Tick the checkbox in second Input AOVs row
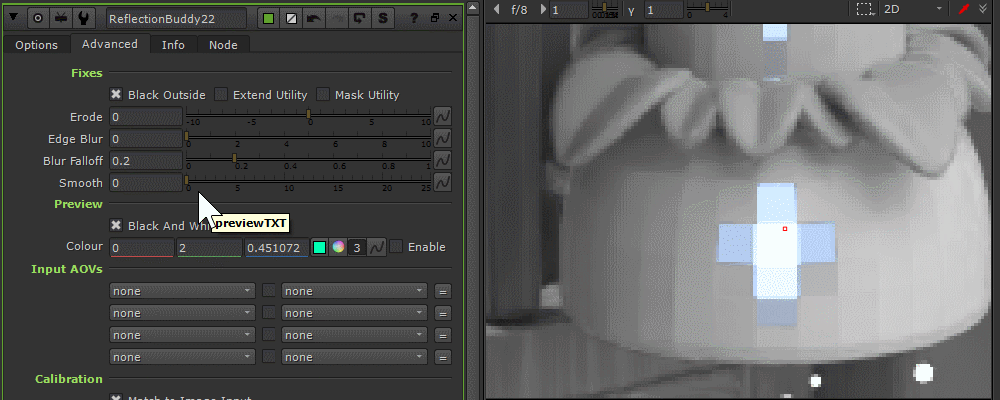 [269, 313]
